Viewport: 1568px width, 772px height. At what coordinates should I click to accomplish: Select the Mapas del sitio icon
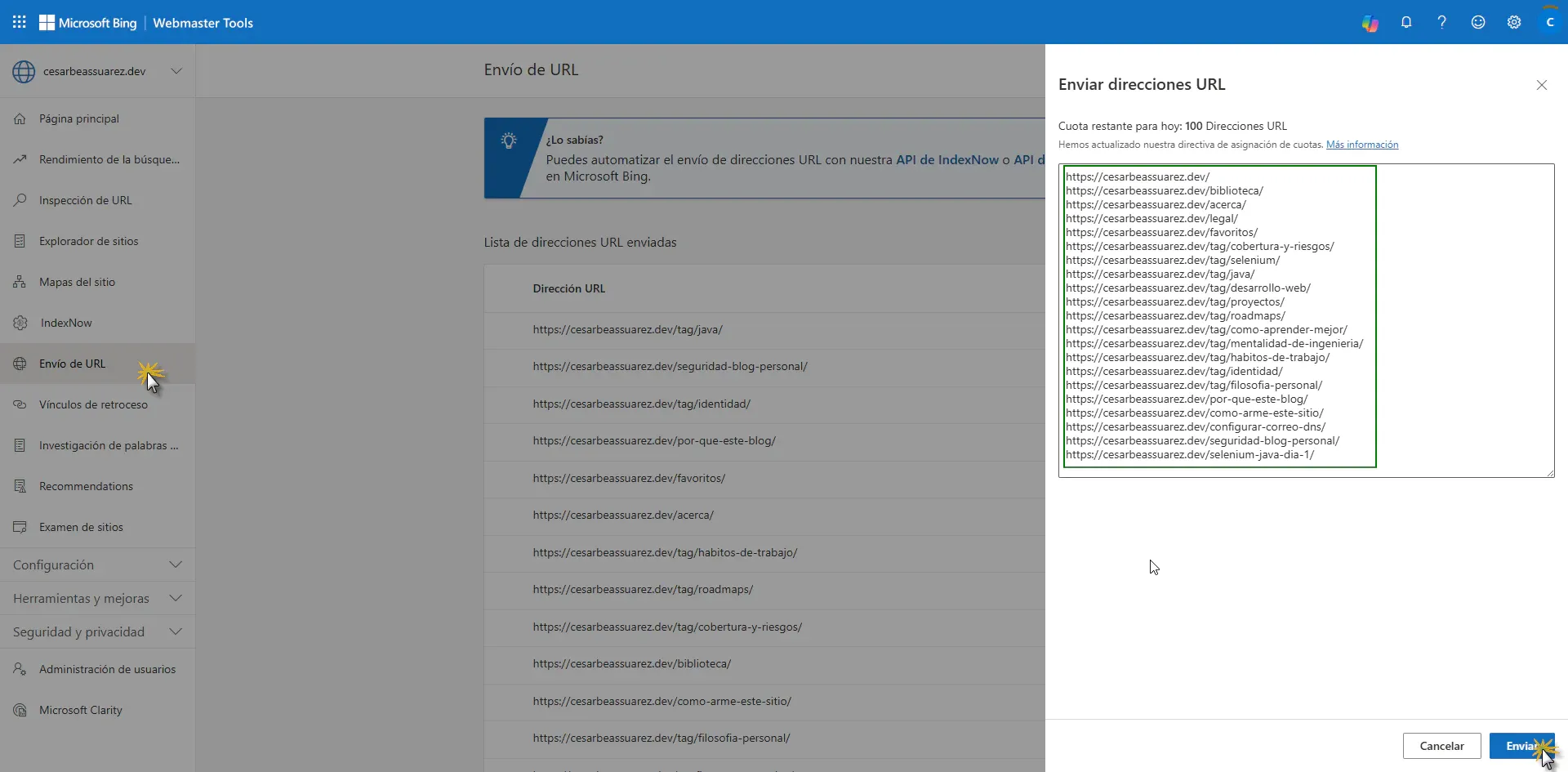pyautogui.click(x=20, y=281)
